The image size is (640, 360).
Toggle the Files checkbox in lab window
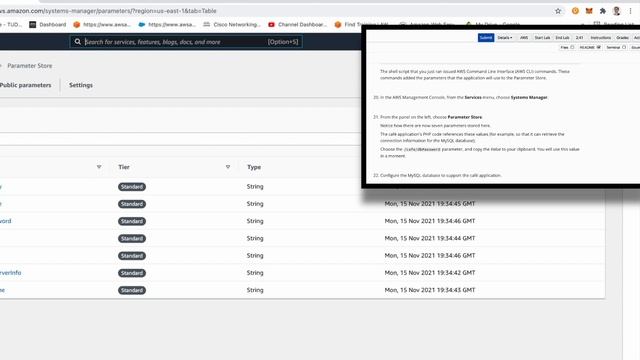point(572,47)
